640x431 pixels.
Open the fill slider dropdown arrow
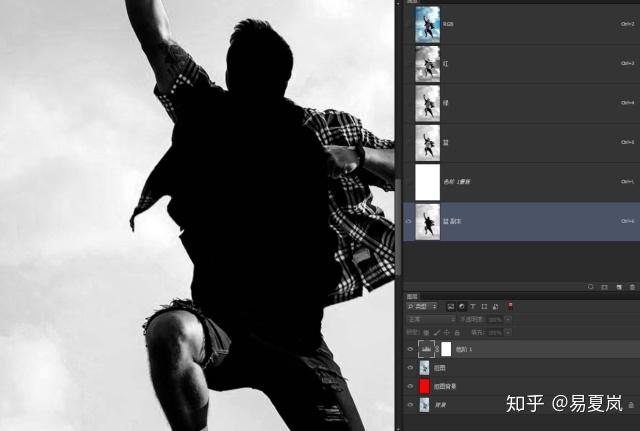[508, 333]
